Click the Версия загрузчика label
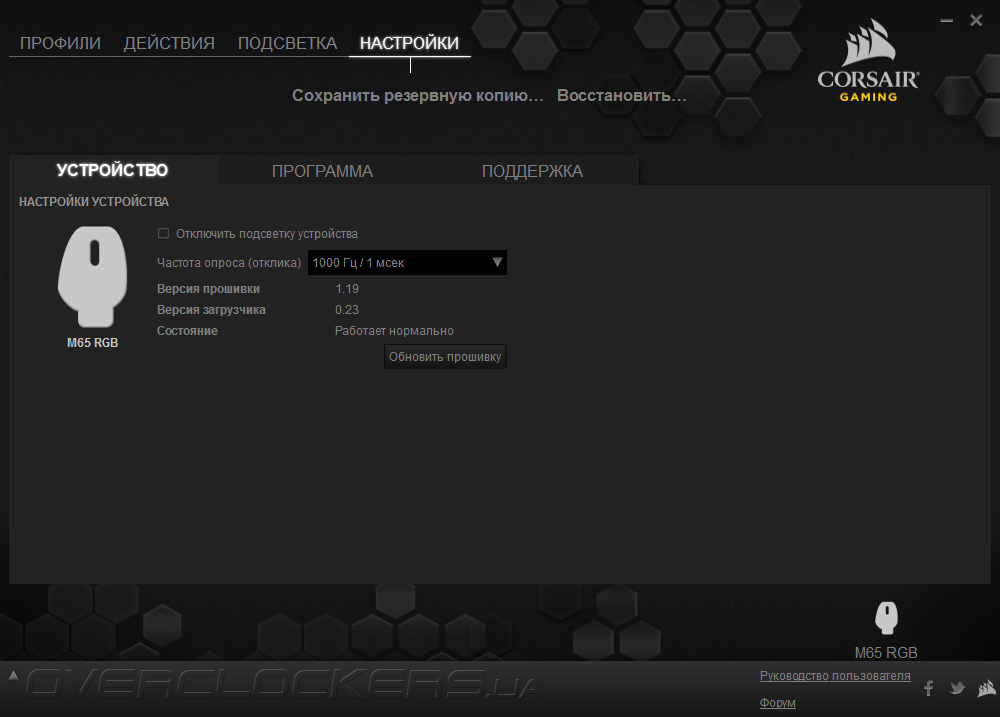1000x717 pixels. 211,310
